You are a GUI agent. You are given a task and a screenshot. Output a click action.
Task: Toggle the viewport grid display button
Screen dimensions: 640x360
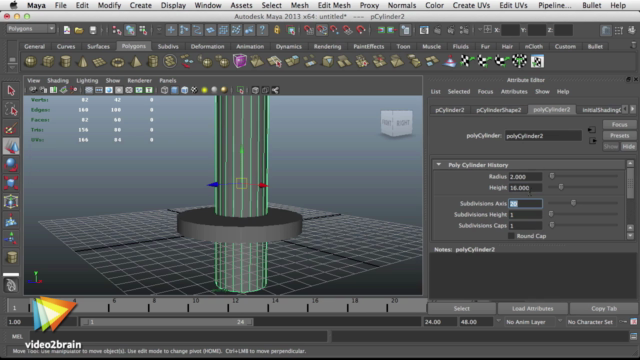point(89,90)
